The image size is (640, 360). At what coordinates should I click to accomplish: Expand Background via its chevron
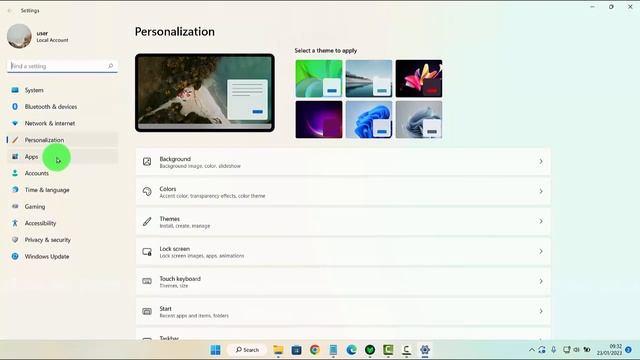[x=541, y=162]
